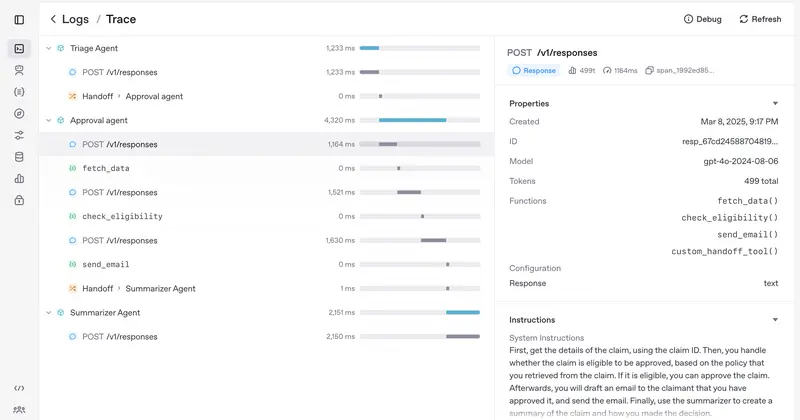Select the POST /v1/responses 1,630 ms row
This screenshot has height=420, width=800.
266,240
